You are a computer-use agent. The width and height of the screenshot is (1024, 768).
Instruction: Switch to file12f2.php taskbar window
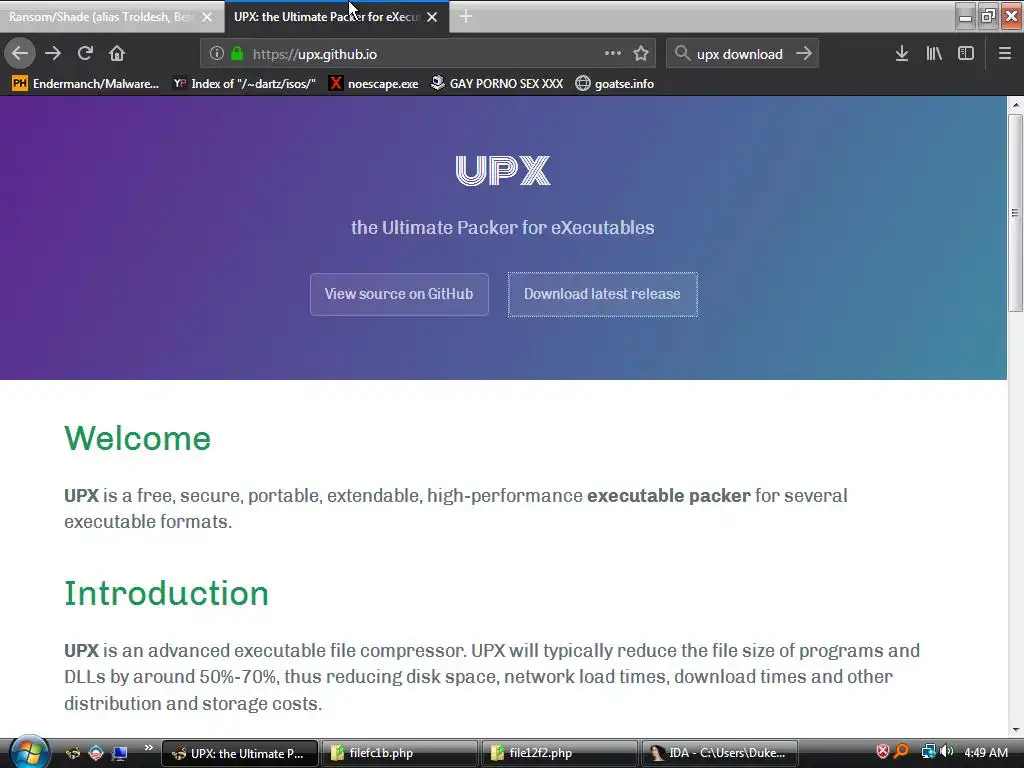(x=559, y=753)
